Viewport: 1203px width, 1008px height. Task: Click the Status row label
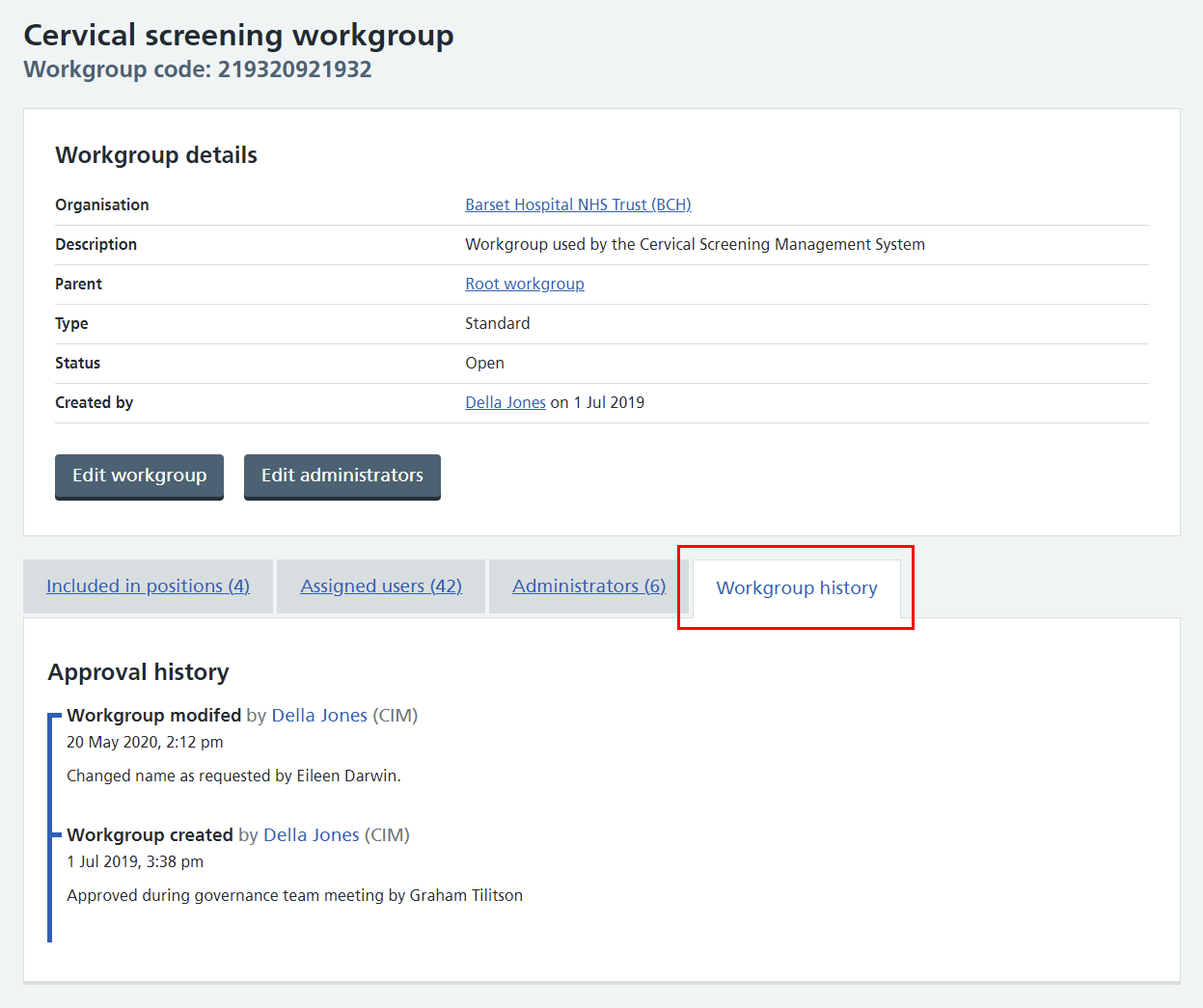(x=77, y=363)
